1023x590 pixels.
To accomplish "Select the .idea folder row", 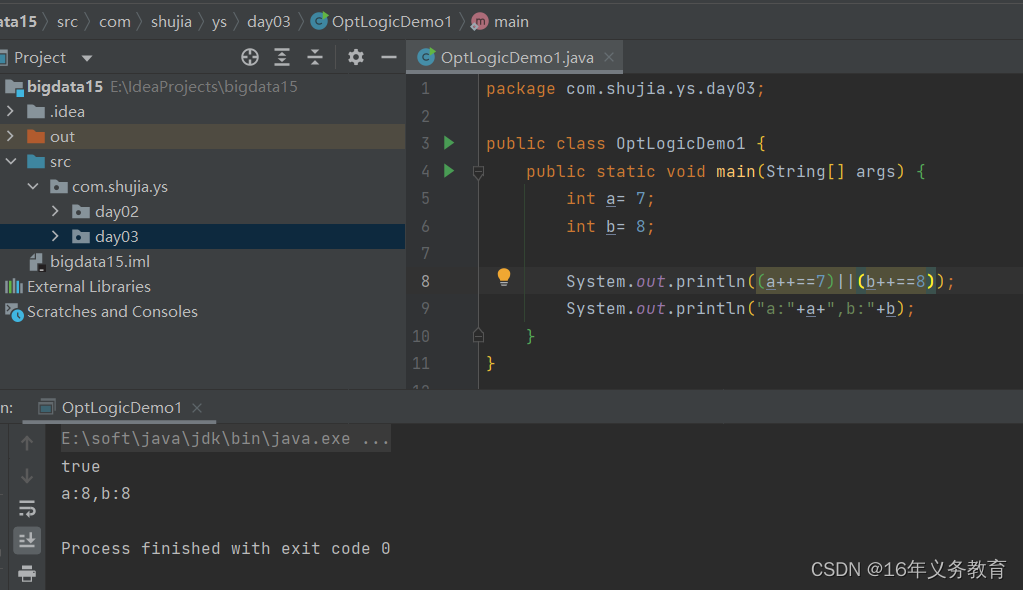I will 202,112.
